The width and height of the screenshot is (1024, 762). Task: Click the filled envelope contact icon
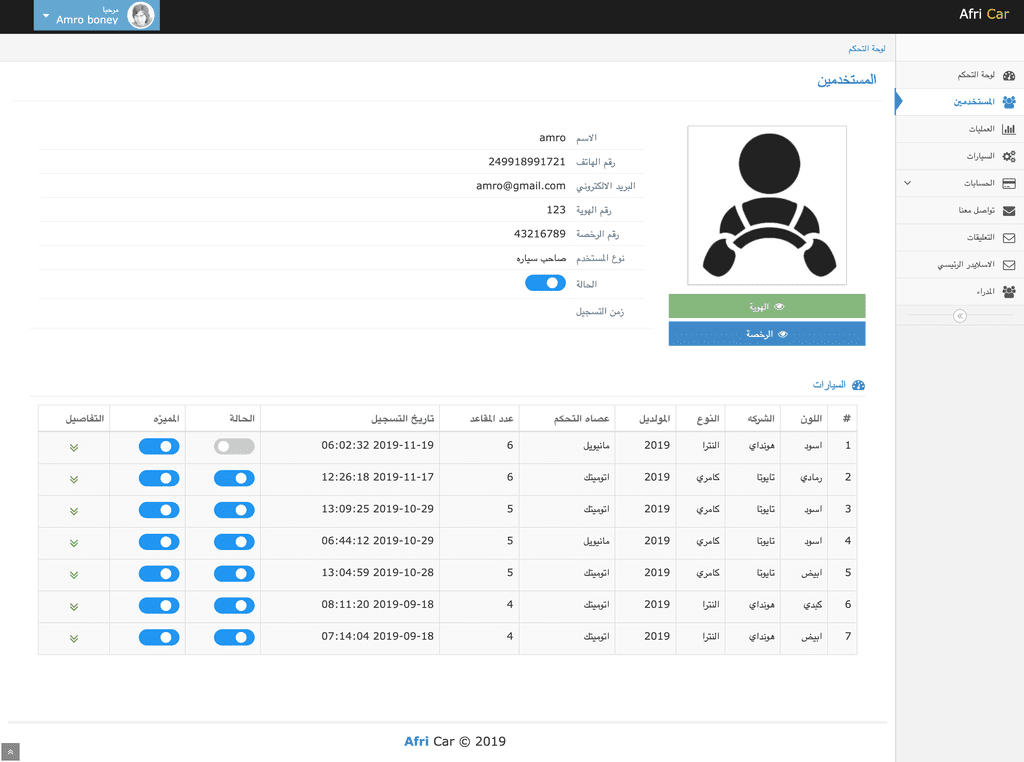coord(1009,210)
